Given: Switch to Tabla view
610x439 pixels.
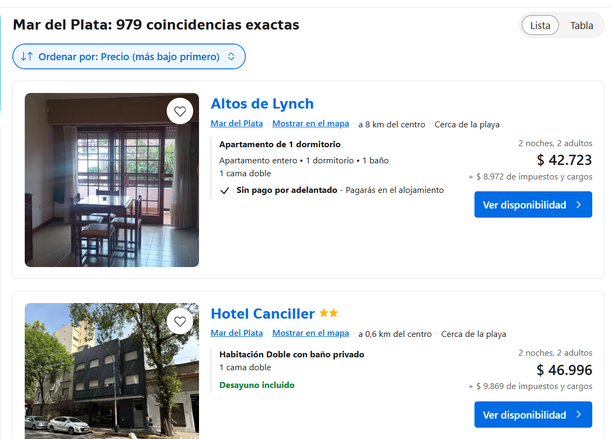Looking at the screenshot, I should (581, 26).
